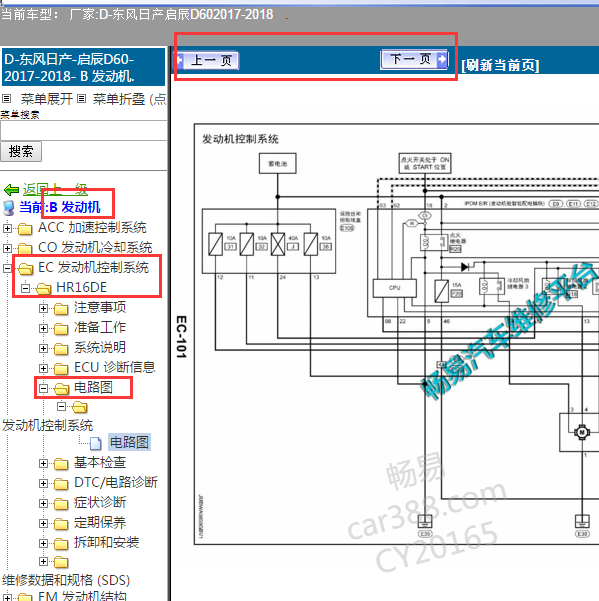
Task: Click the 发动机控制系统 wiring diagram image
Action: [x=396, y=334]
